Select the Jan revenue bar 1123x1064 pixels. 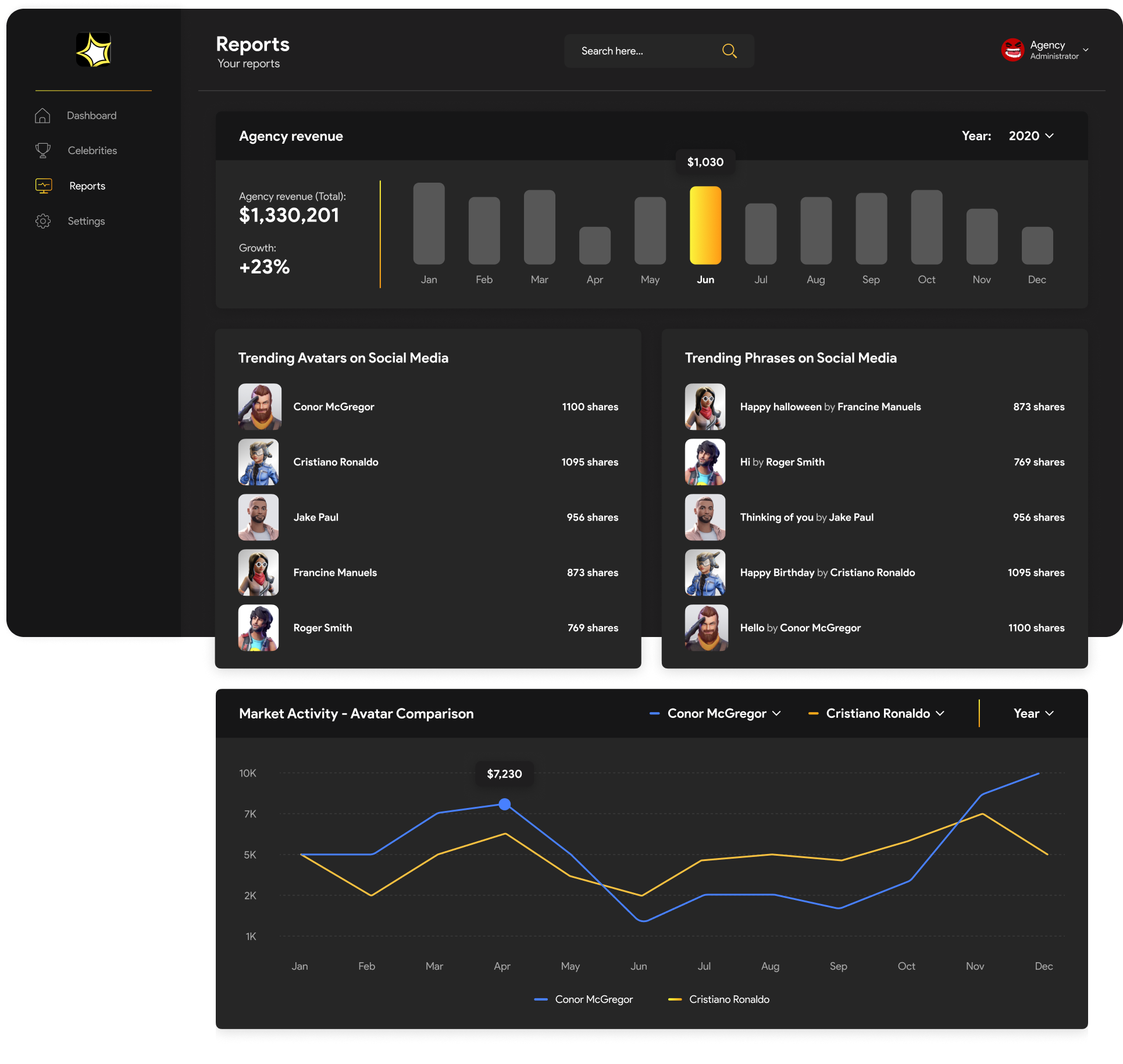[x=429, y=223]
